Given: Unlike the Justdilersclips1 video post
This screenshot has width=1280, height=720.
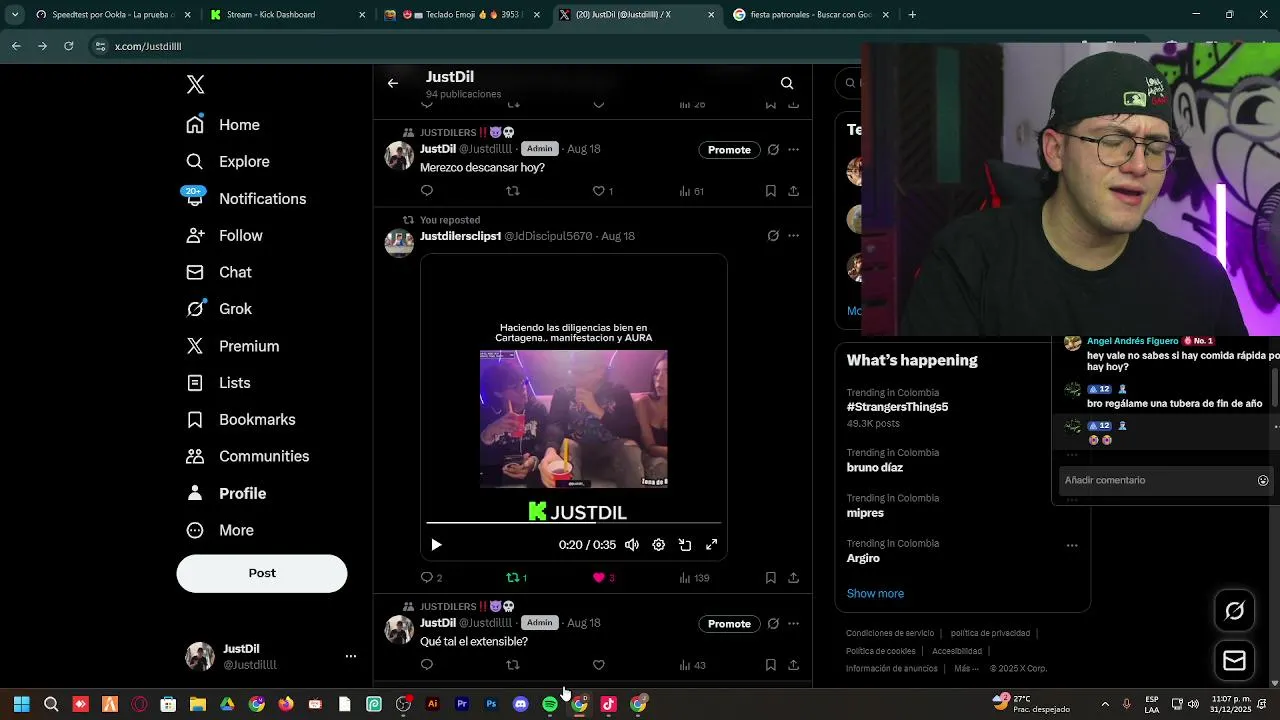Looking at the screenshot, I should (x=604, y=578).
